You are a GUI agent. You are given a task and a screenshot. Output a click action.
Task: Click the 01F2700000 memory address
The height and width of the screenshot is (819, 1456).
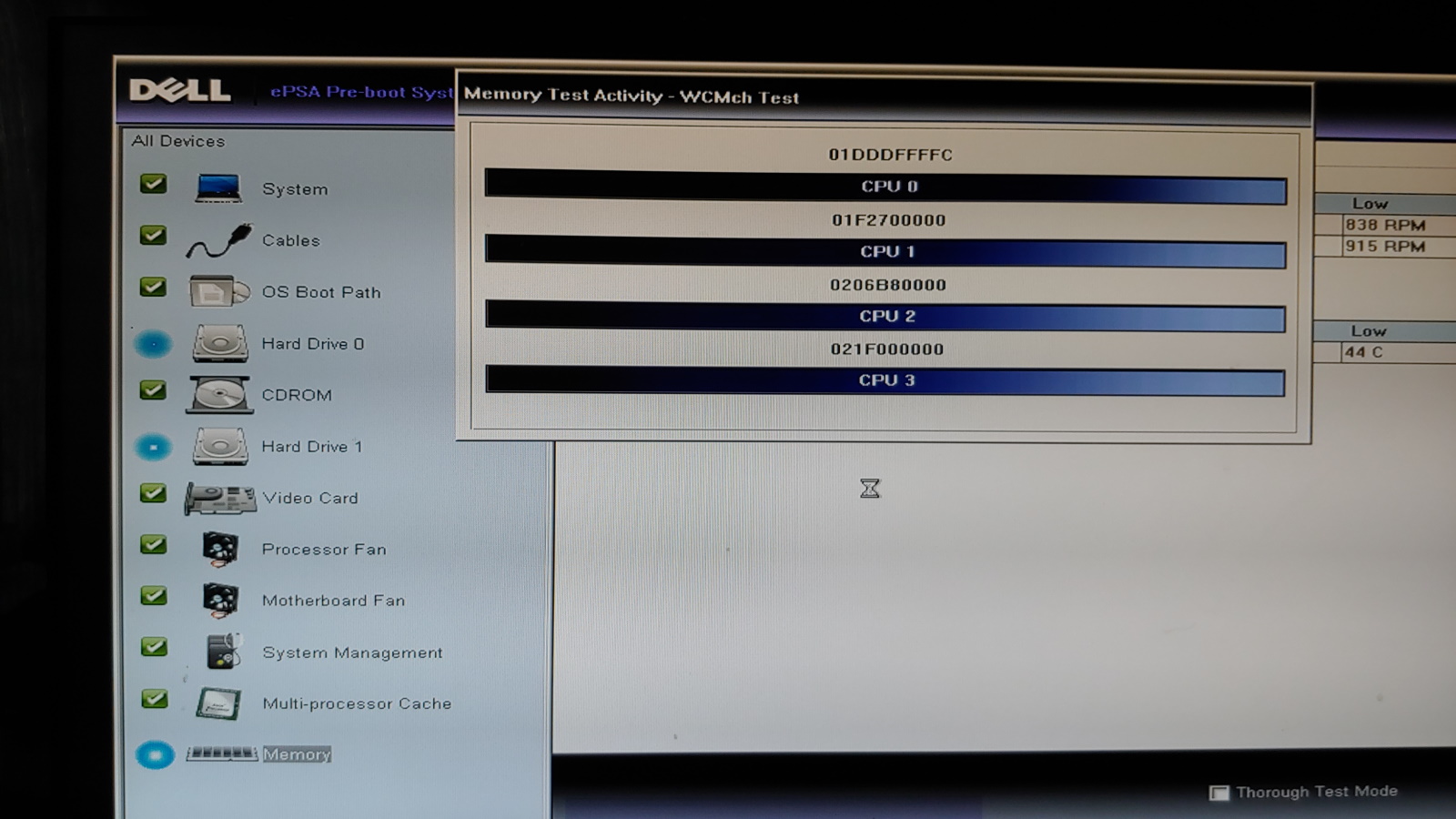coord(888,220)
